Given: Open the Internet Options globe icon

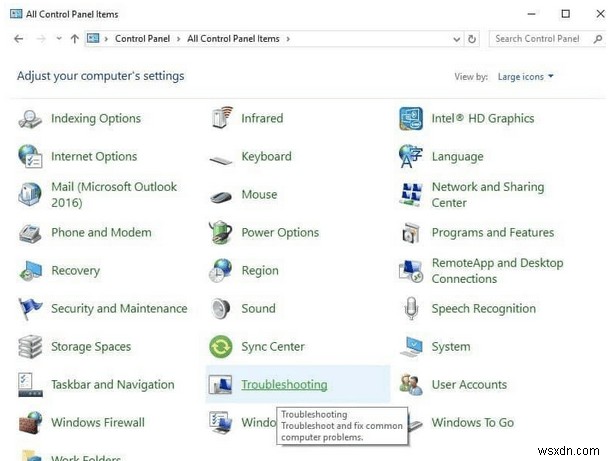Looking at the screenshot, I should 30,156.
